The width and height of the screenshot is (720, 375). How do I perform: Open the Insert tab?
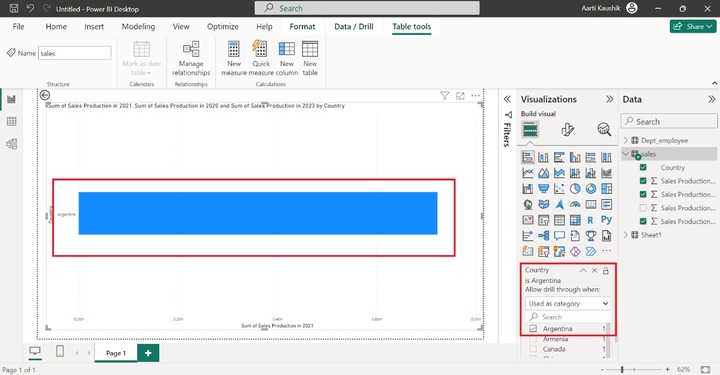click(x=94, y=27)
